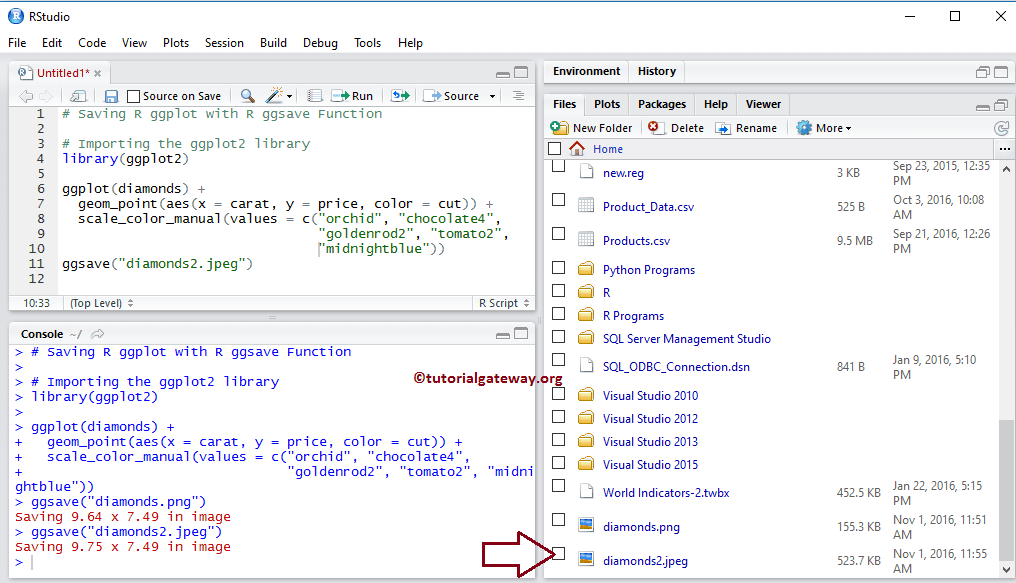Click the re-run previous code icon
This screenshot has width=1016, height=583.
point(400,96)
